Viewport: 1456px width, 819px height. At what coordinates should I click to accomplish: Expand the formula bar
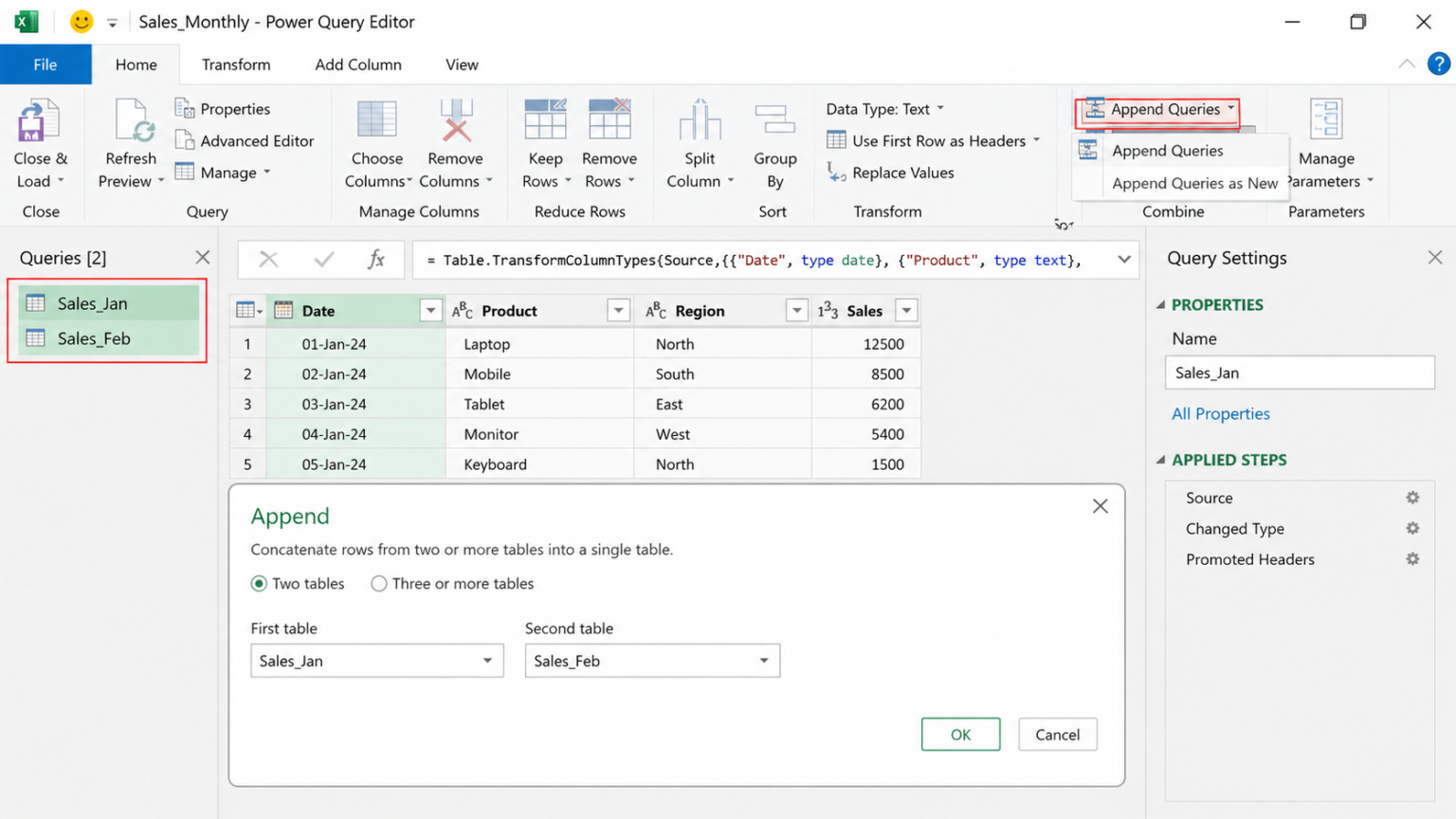click(x=1124, y=260)
